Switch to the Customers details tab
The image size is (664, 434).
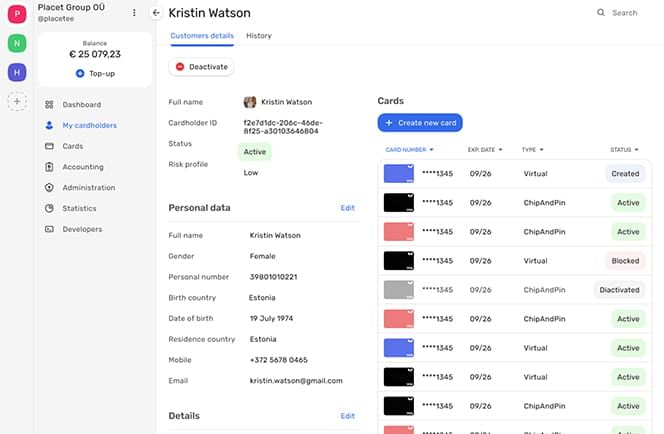coord(202,36)
